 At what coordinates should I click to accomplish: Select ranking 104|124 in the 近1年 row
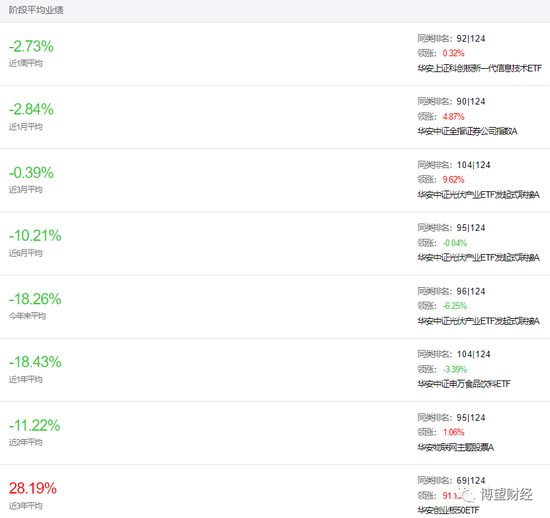tap(473, 354)
